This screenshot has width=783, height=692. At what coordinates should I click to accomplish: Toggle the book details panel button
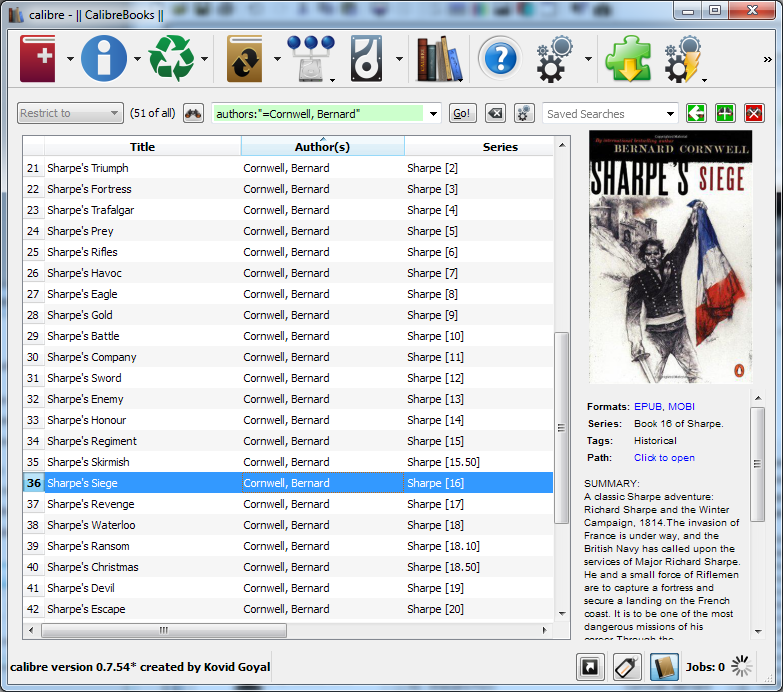664,667
